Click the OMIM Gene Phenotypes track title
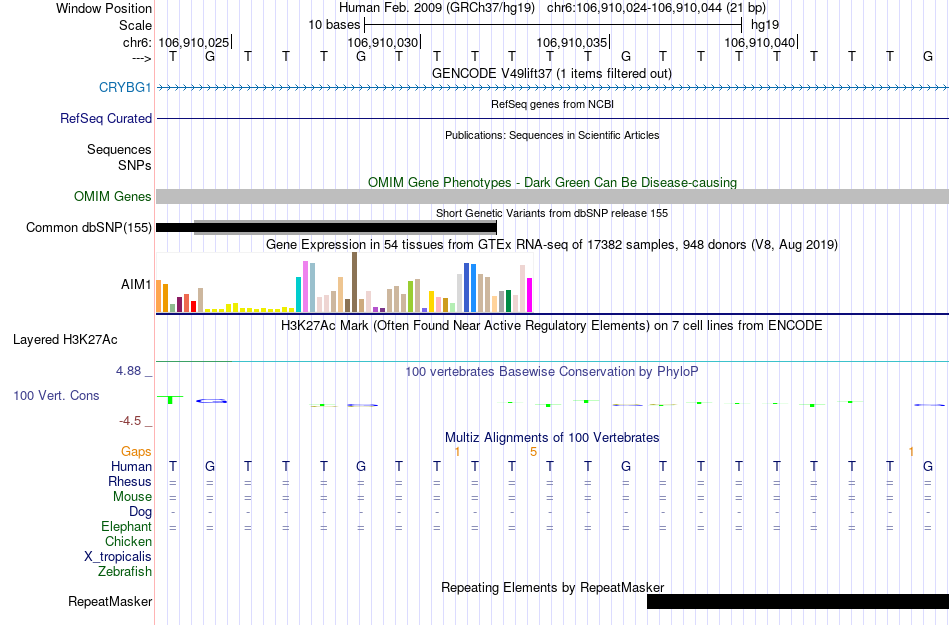Screen dimensions: 950x625 click(552, 182)
